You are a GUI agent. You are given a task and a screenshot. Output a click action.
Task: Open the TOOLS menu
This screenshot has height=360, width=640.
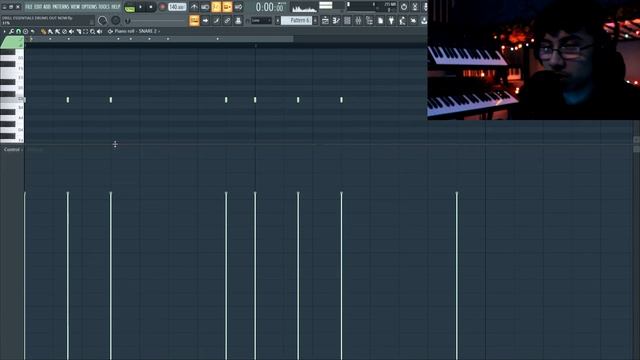pos(104,7)
